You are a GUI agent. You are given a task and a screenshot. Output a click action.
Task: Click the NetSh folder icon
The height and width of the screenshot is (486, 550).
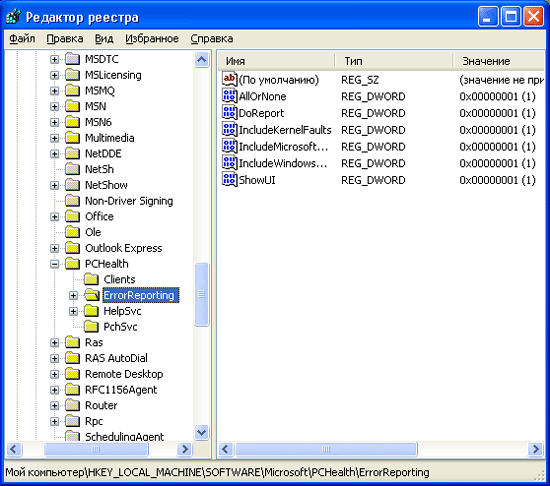click(x=73, y=169)
